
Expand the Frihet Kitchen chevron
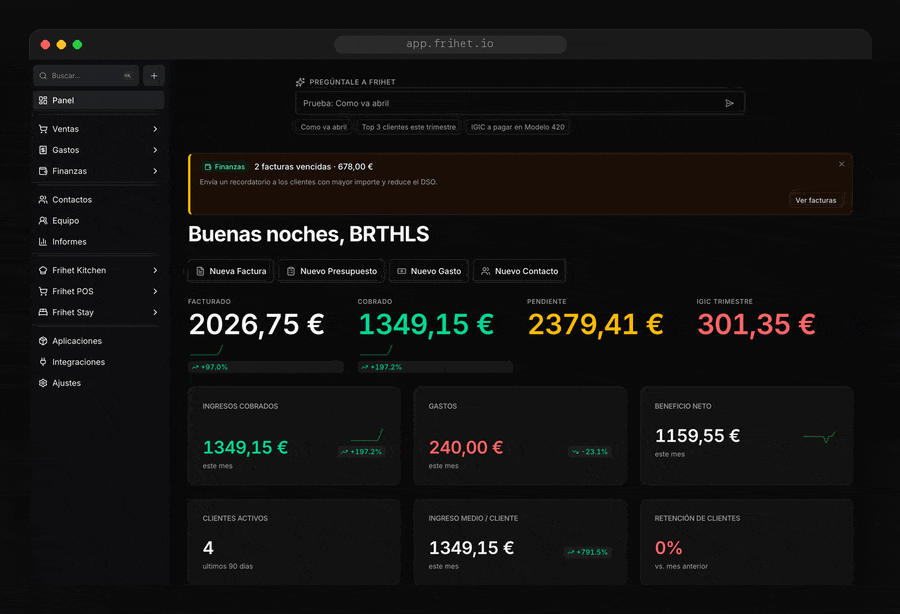(155, 270)
